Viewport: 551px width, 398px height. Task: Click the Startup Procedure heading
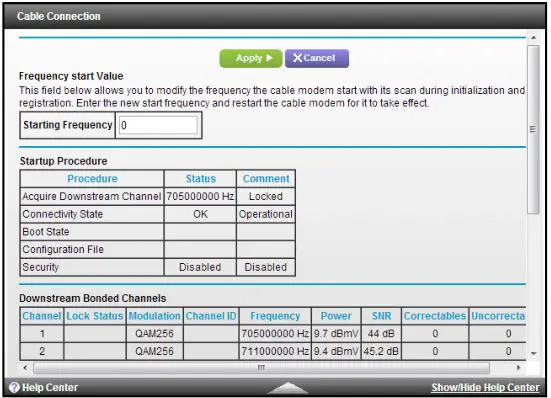[x=64, y=161]
